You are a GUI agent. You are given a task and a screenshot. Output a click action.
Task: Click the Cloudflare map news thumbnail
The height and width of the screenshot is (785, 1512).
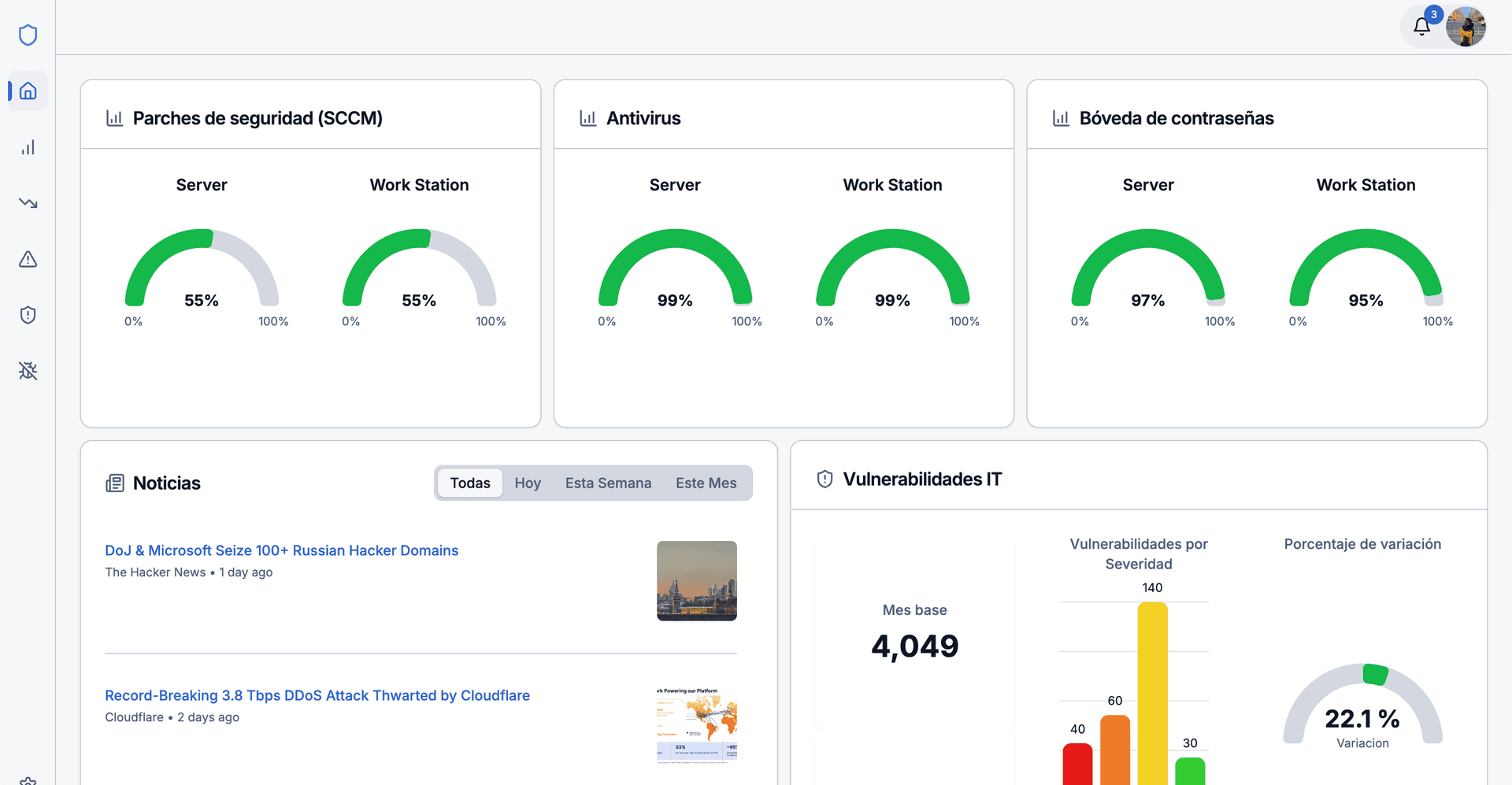click(x=697, y=726)
